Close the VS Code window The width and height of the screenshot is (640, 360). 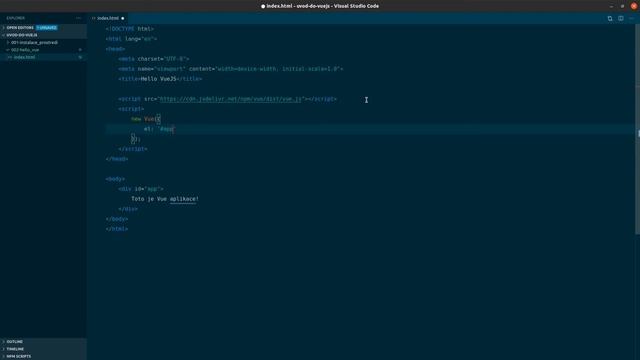[634, 6]
